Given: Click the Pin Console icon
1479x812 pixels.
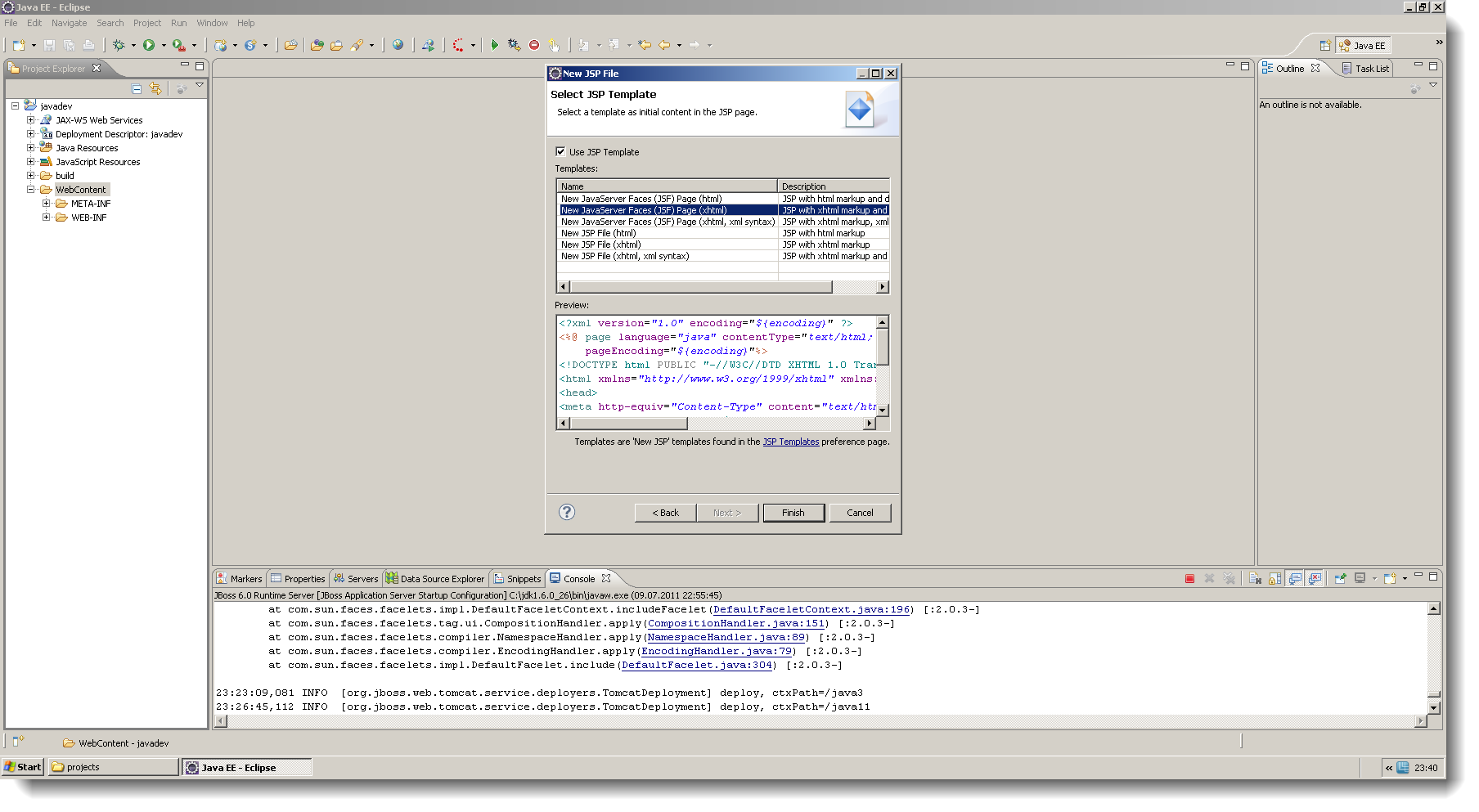Looking at the screenshot, I should tap(1340, 578).
